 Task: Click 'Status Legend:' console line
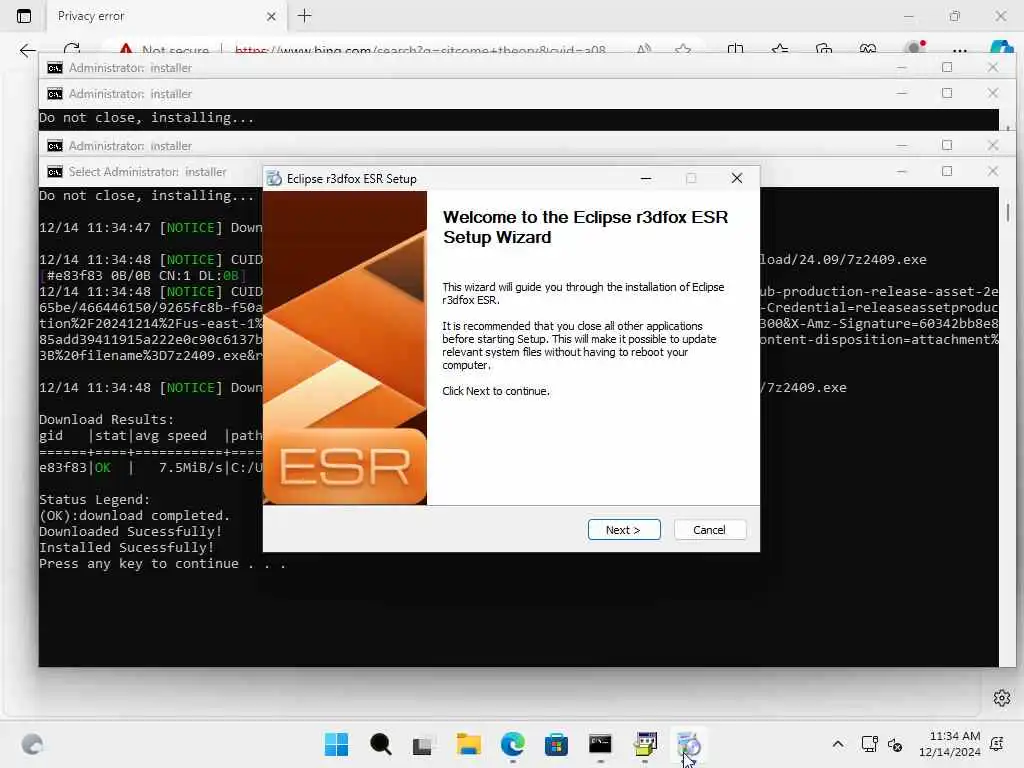pyautogui.click(x=95, y=500)
